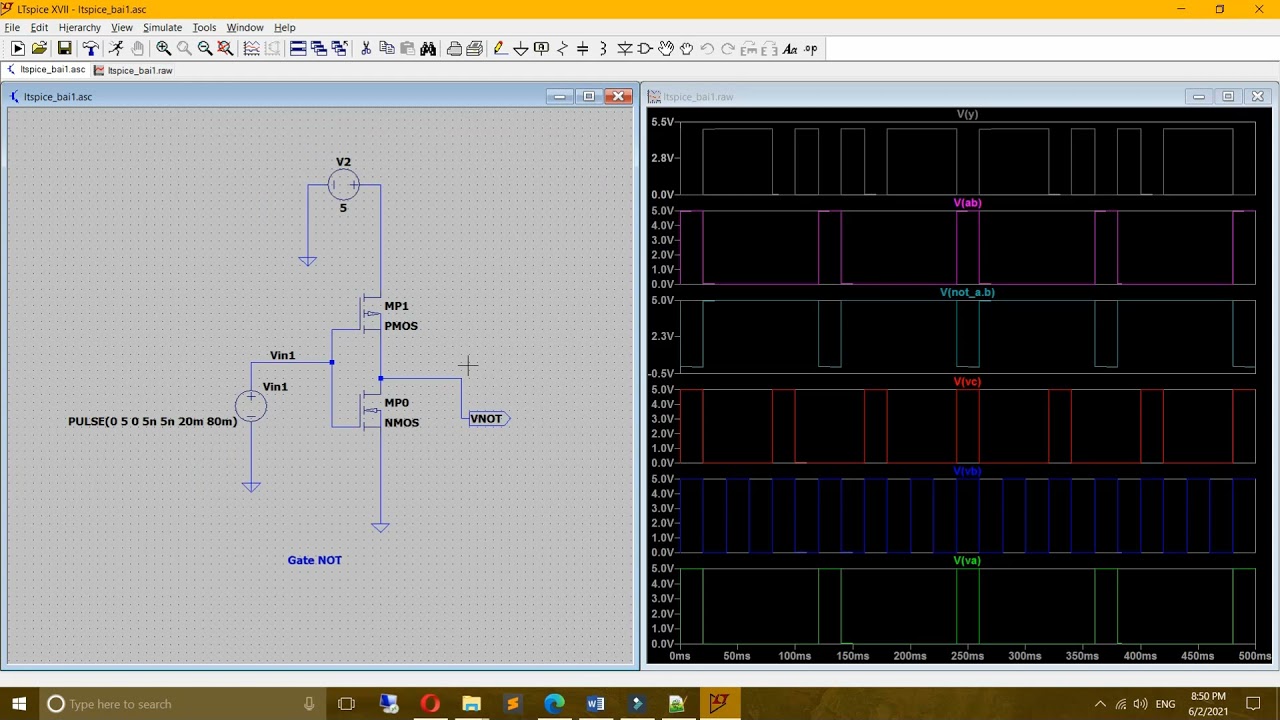This screenshot has width=1280, height=720.
Task: Click the Zoom Out magnifier icon
Action: point(205,49)
